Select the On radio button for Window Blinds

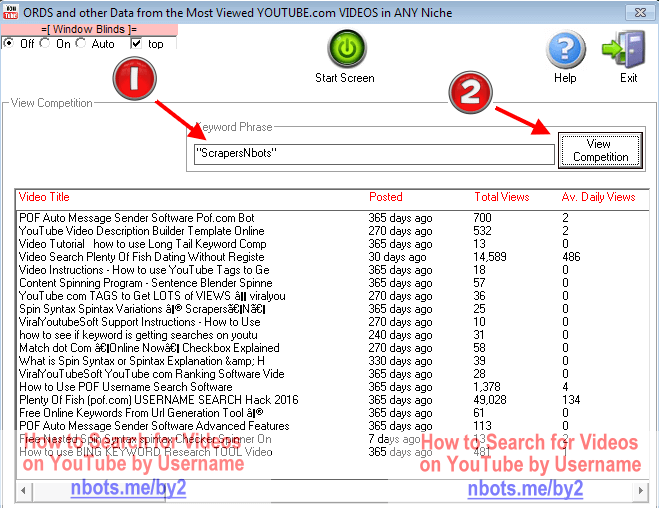[x=45, y=43]
